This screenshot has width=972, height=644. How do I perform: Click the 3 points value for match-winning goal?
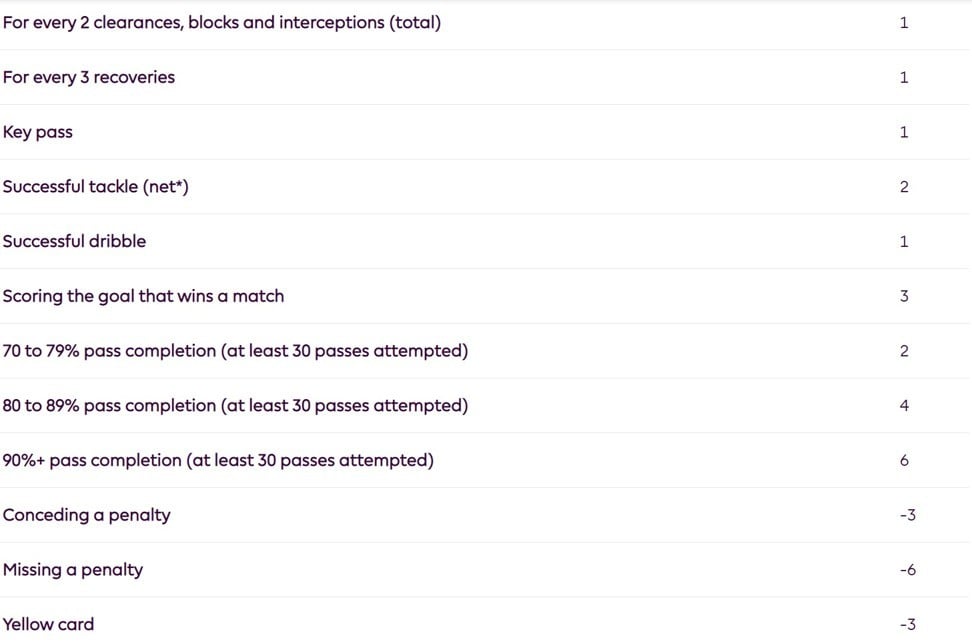904,296
